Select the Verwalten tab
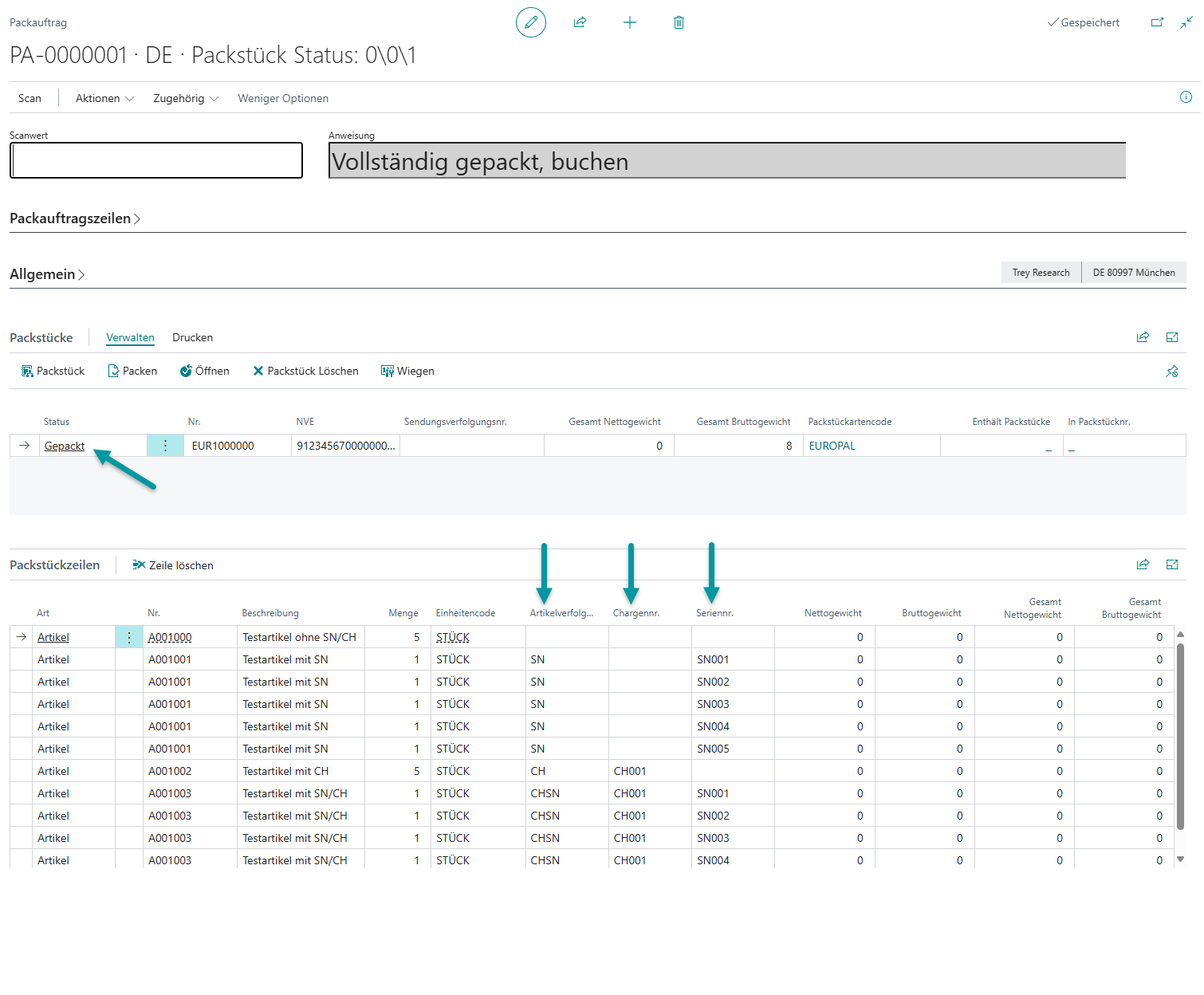 (x=130, y=337)
